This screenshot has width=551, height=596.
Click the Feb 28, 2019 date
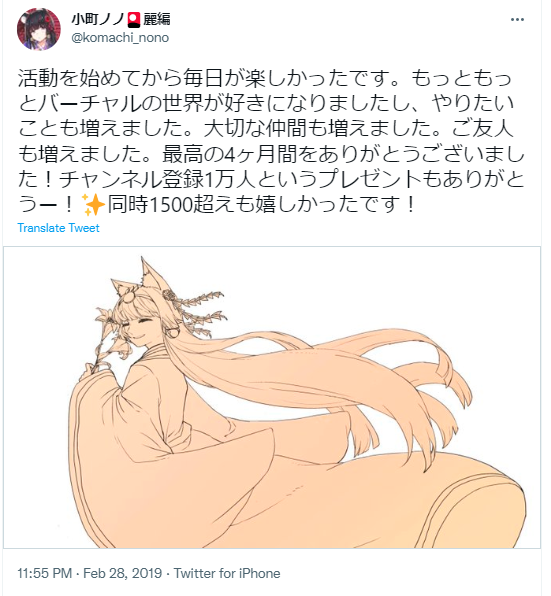122,573
